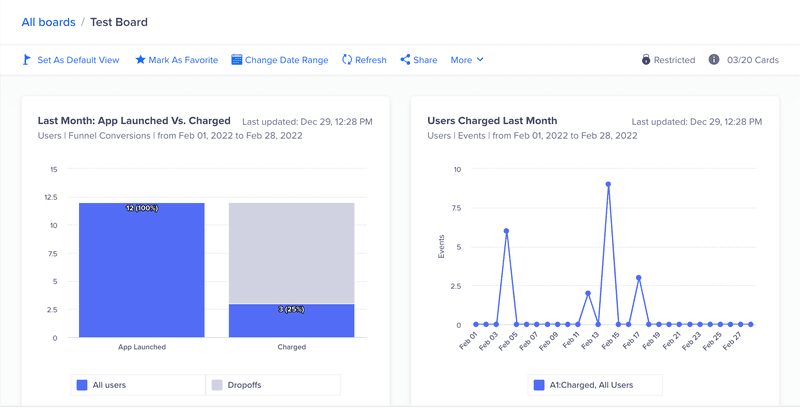This screenshot has height=408, width=800.
Task: Click the calendar icon for Change Date Range
Action: click(237, 60)
